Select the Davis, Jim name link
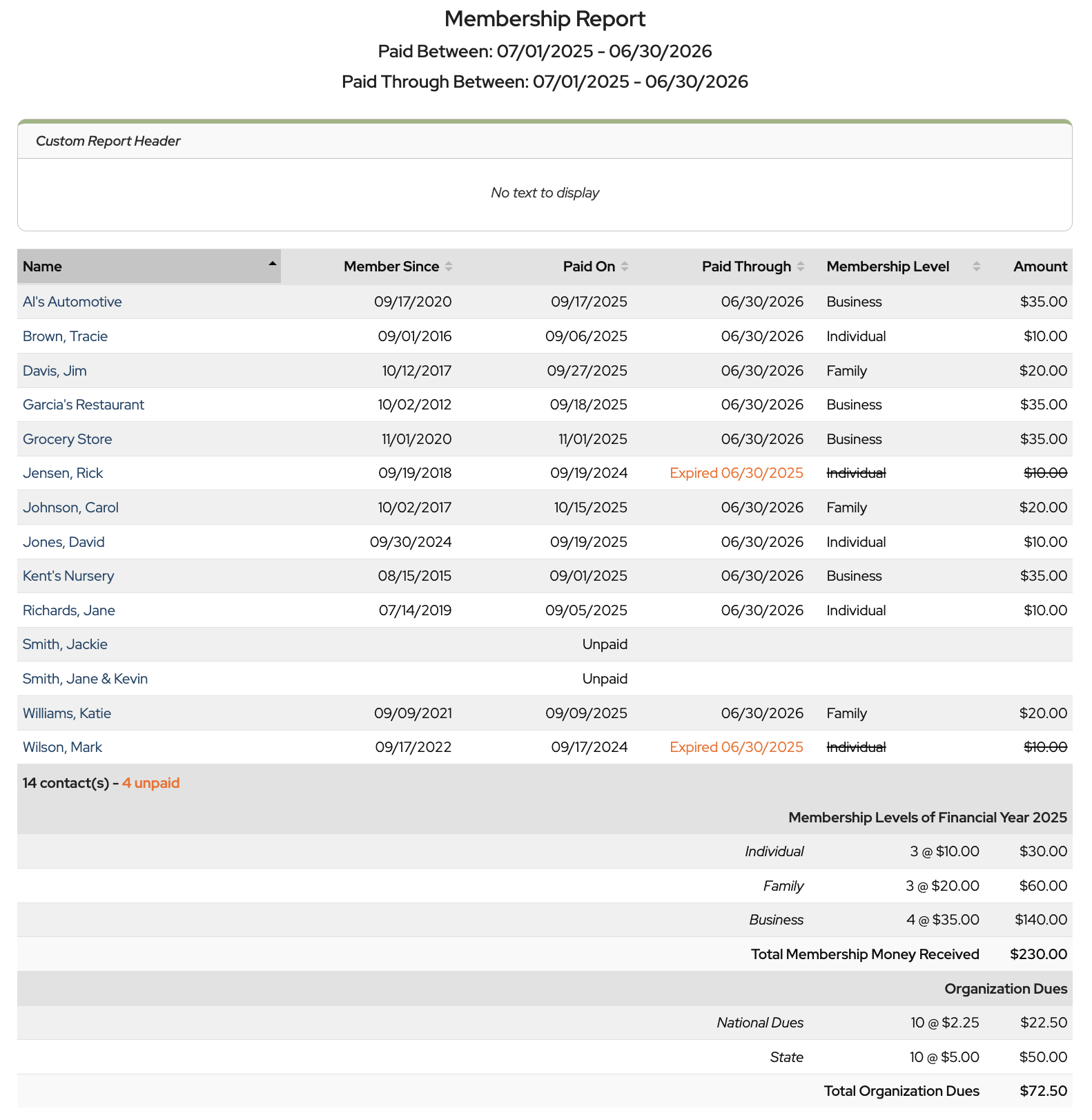 click(55, 371)
